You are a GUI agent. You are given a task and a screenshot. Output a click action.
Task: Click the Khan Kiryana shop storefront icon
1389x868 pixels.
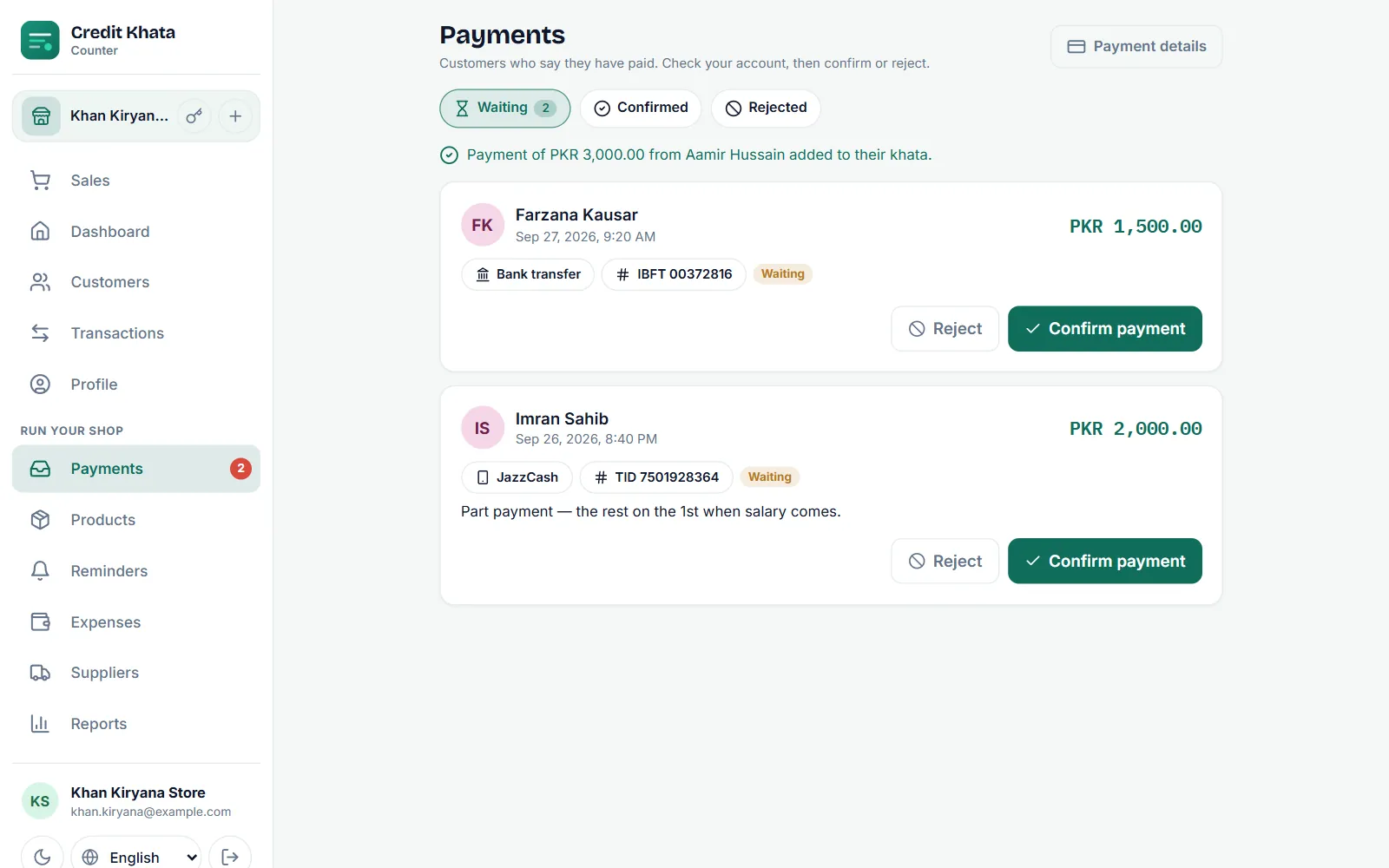click(x=41, y=116)
